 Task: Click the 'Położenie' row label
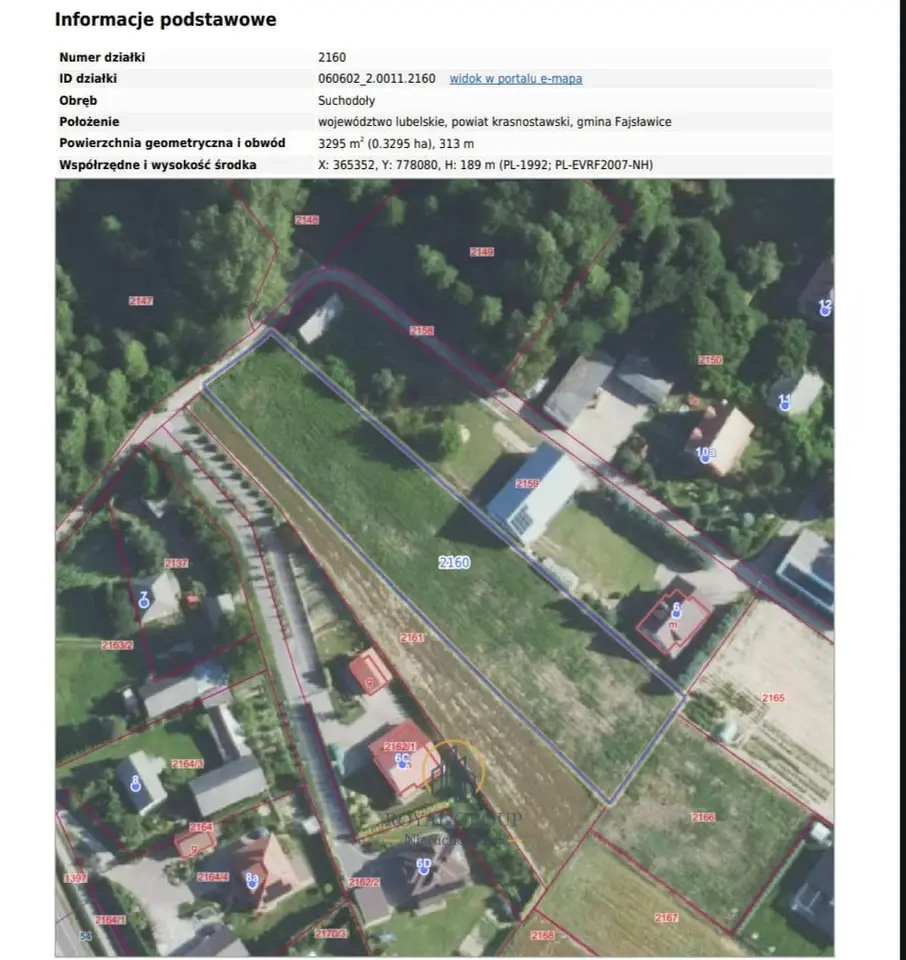pyautogui.click(x=89, y=122)
